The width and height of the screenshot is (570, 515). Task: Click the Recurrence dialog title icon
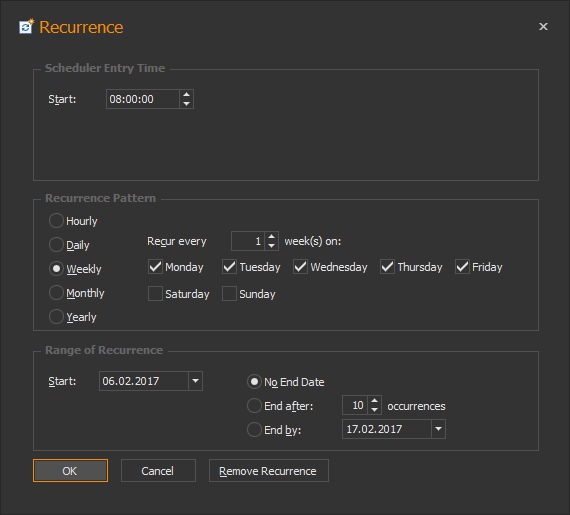coord(26,27)
